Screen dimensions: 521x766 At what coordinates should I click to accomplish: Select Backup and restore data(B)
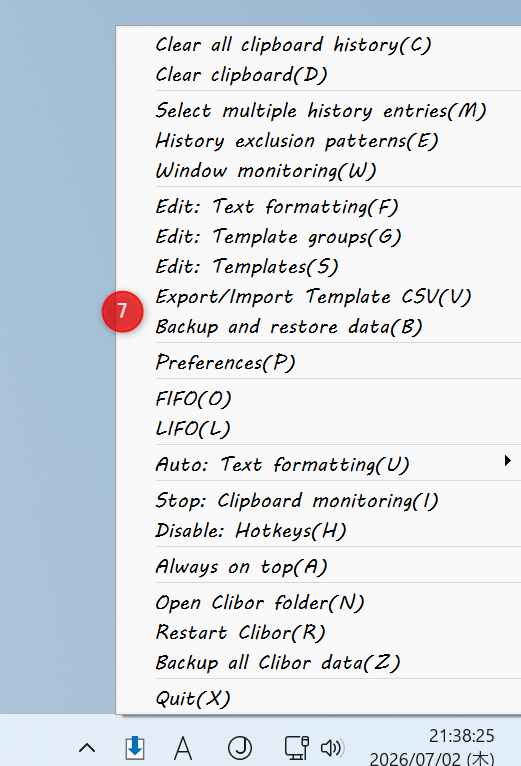tap(319, 326)
